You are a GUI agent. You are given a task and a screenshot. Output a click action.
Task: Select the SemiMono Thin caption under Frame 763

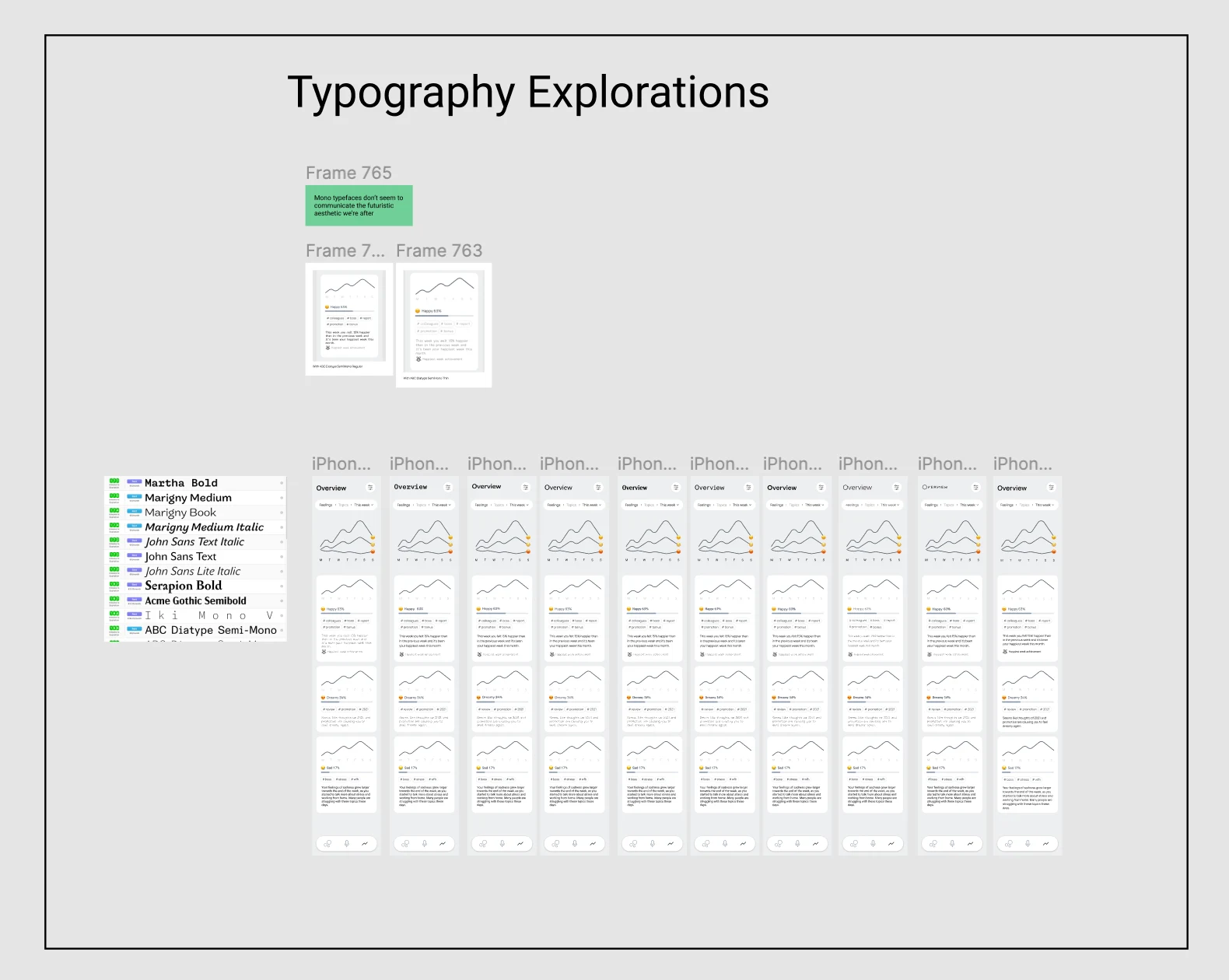(x=426, y=379)
